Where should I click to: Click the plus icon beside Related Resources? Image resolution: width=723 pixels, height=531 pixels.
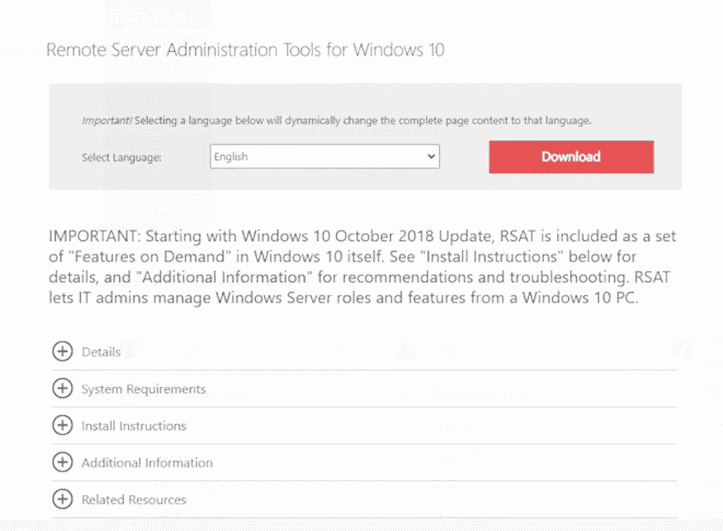click(62, 499)
